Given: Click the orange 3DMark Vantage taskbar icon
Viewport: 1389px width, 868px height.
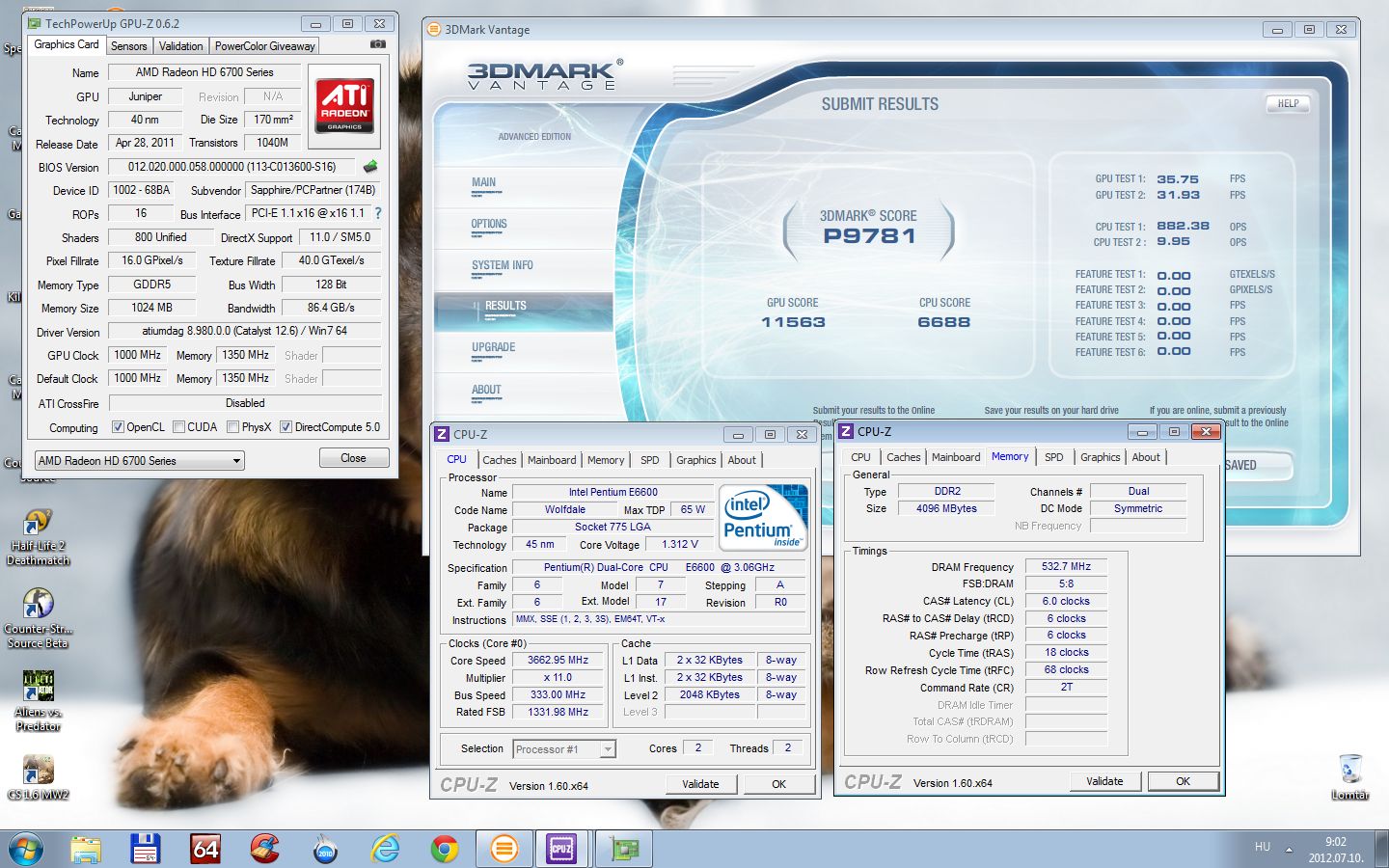Looking at the screenshot, I should [504, 849].
